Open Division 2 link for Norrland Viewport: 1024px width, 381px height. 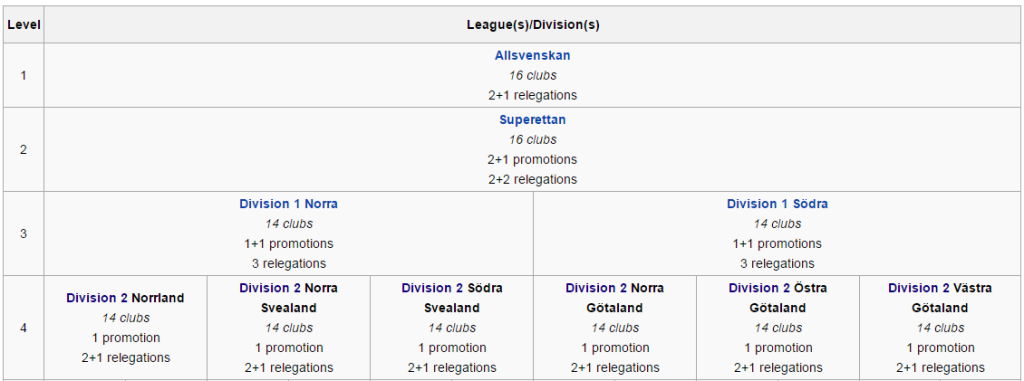click(x=97, y=298)
